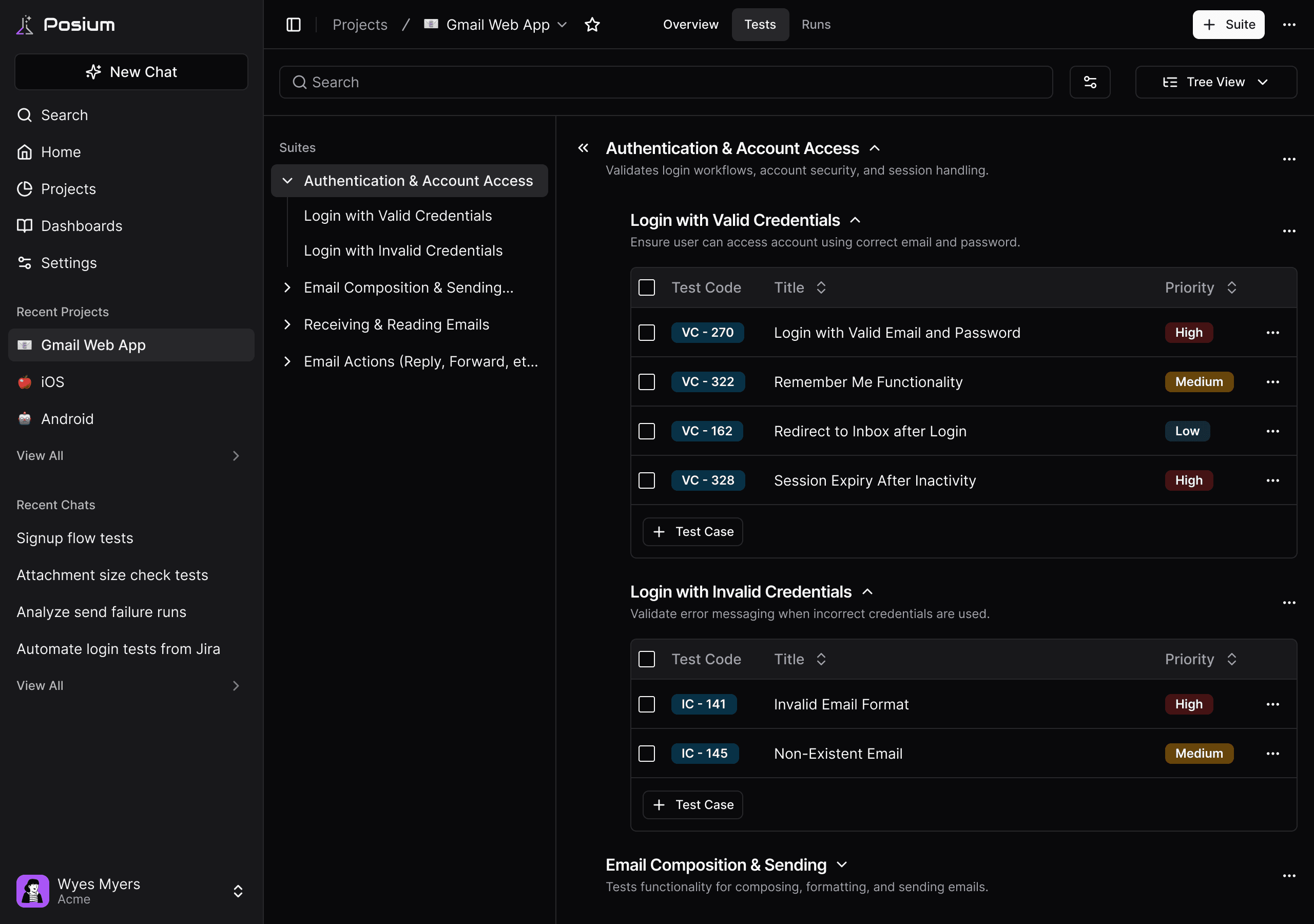Open Dashboards from the sidebar
Image resolution: width=1314 pixels, height=924 pixels.
tap(82, 225)
